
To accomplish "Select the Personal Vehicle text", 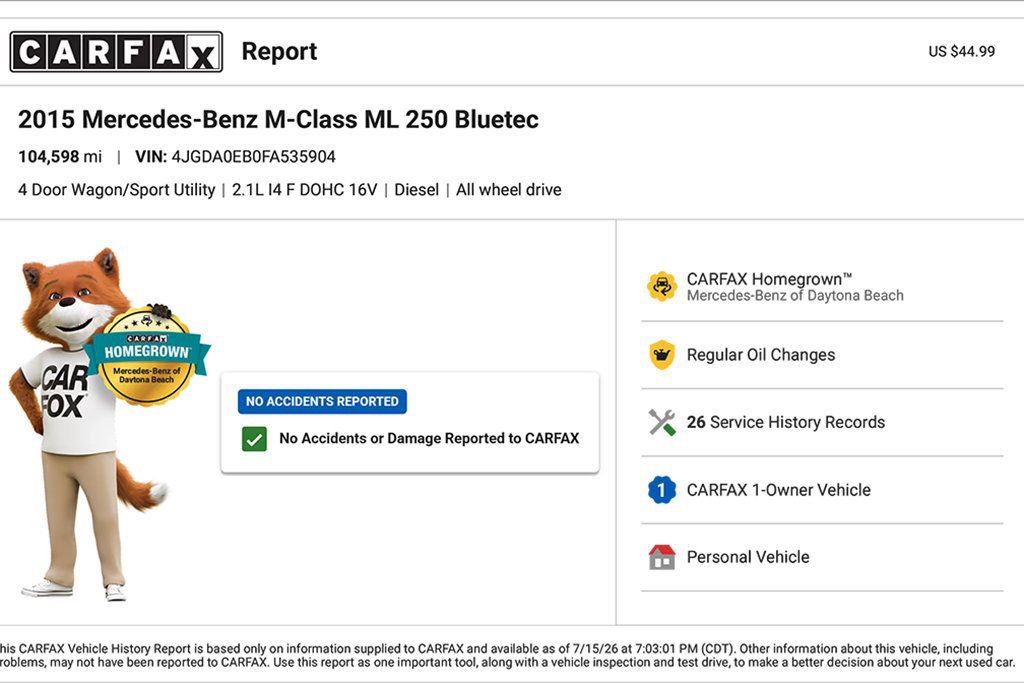I will click(748, 557).
